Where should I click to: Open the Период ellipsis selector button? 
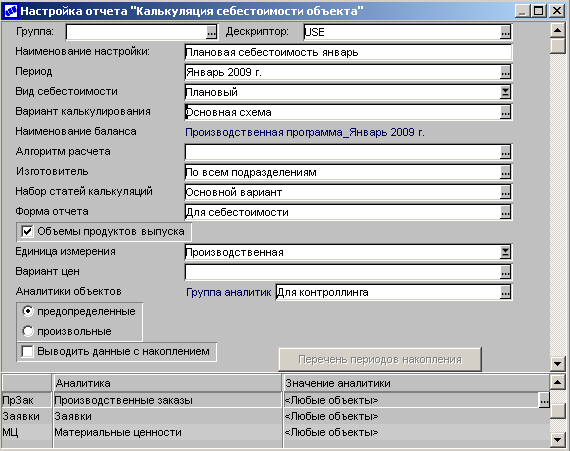[505, 72]
